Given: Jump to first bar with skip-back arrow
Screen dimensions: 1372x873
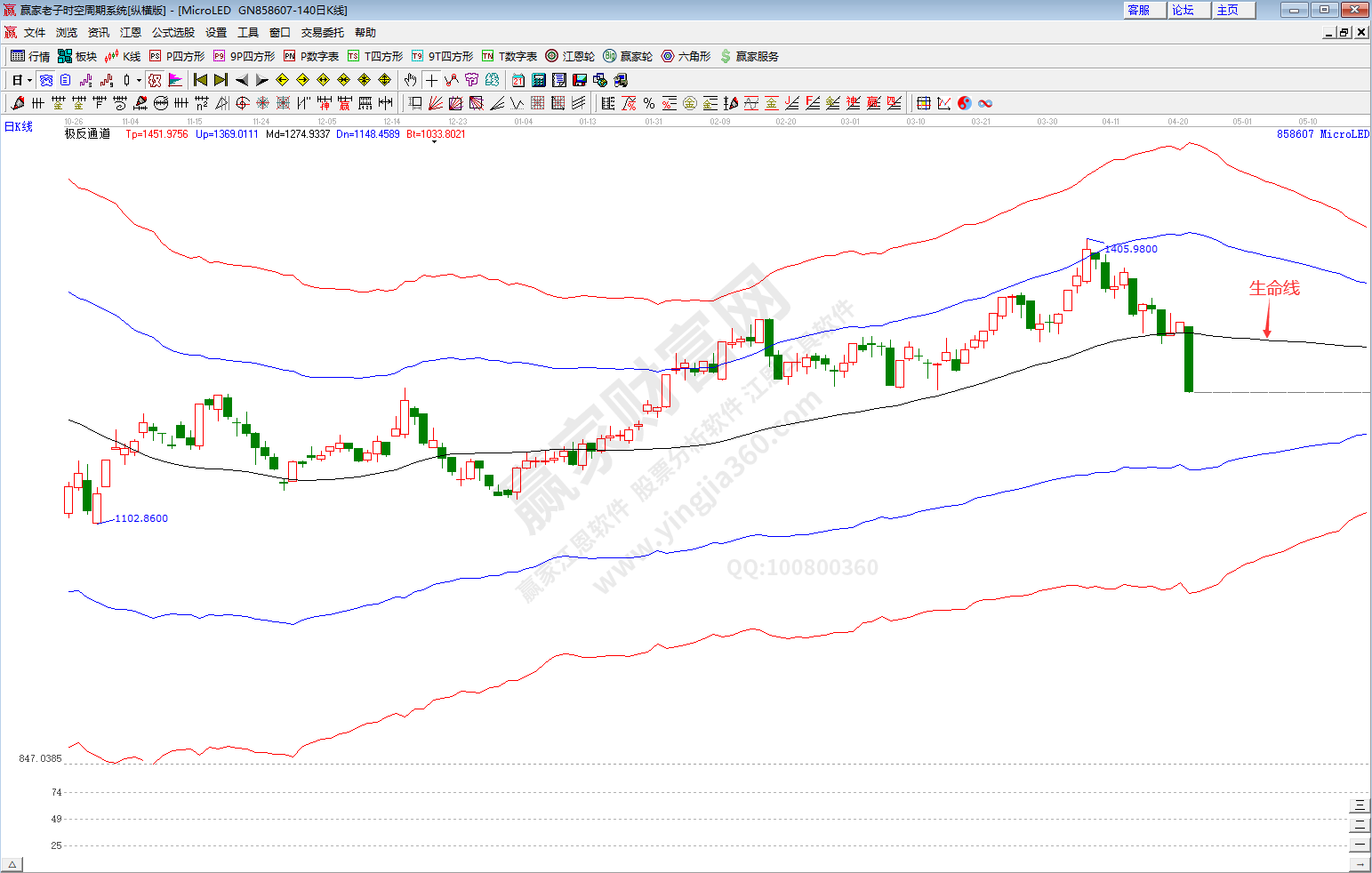Looking at the screenshot, I should tap(200, 80).
